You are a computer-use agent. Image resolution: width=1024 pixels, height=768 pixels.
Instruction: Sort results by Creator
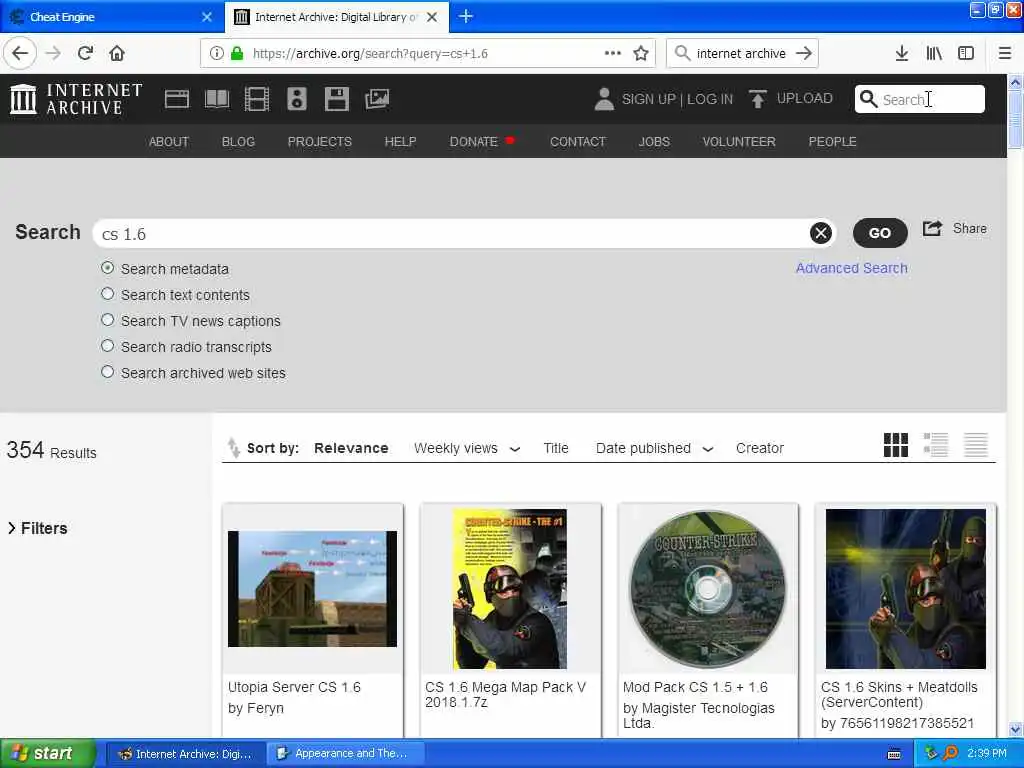[760, 449]
